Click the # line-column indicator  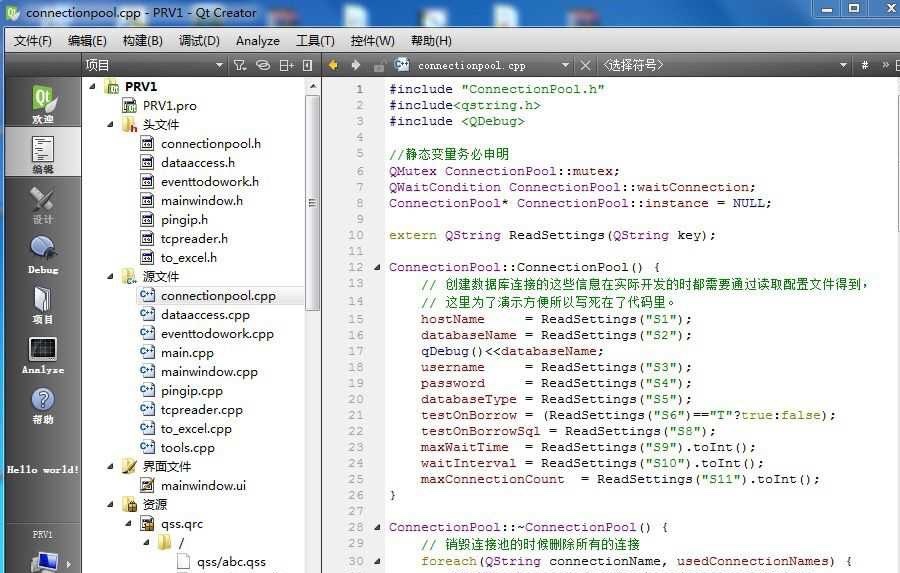864,65
